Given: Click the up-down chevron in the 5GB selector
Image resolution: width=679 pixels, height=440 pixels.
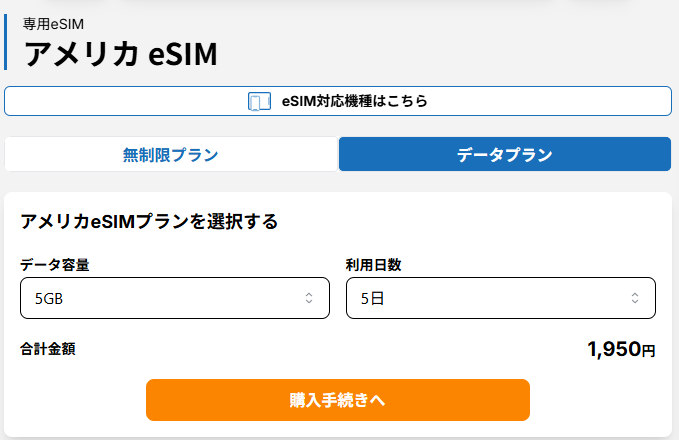Looking at the screenshot, I should click(309, 298).
